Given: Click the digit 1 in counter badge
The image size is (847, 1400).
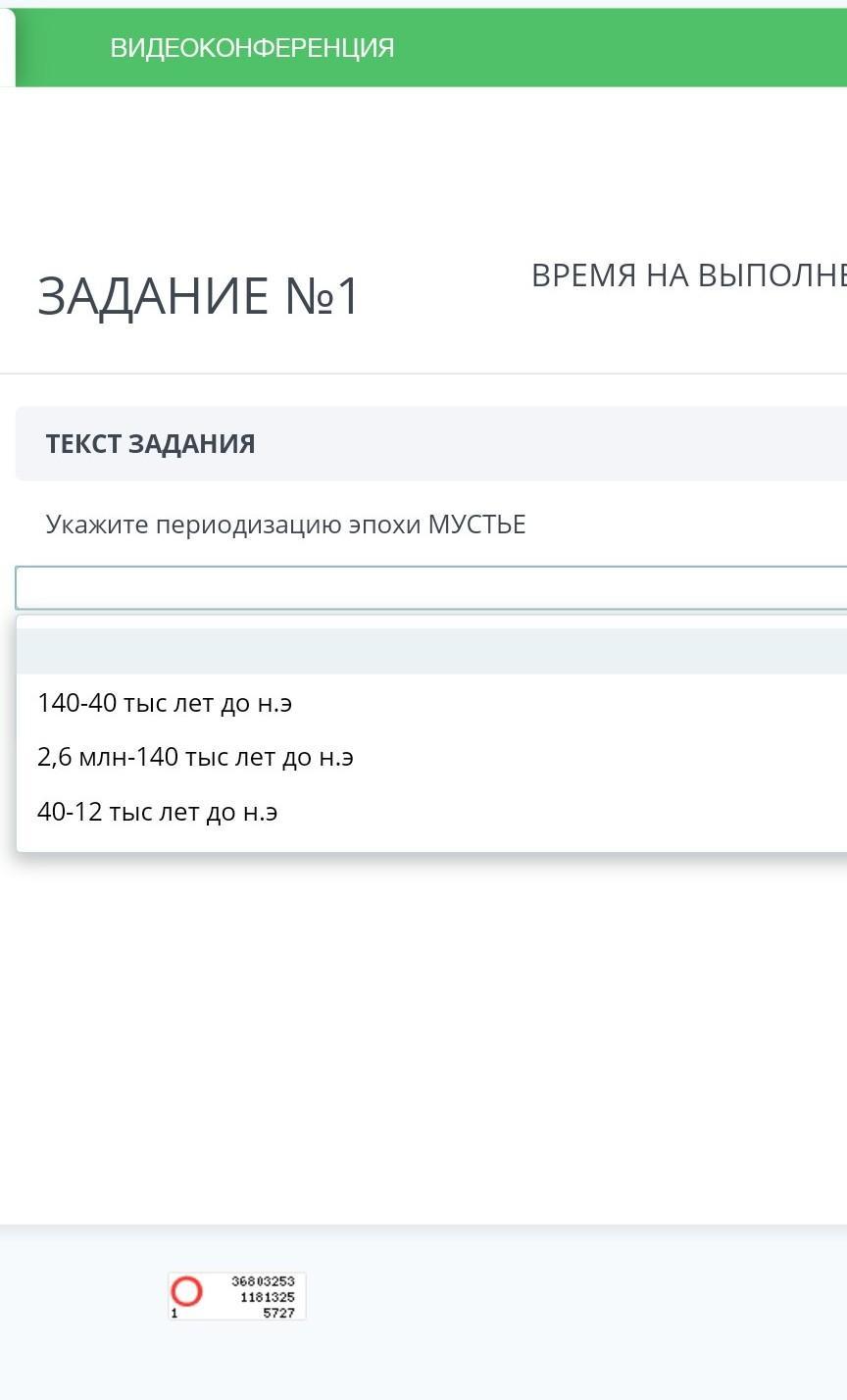Looking at the screenshot, I should click(174, 1314).
